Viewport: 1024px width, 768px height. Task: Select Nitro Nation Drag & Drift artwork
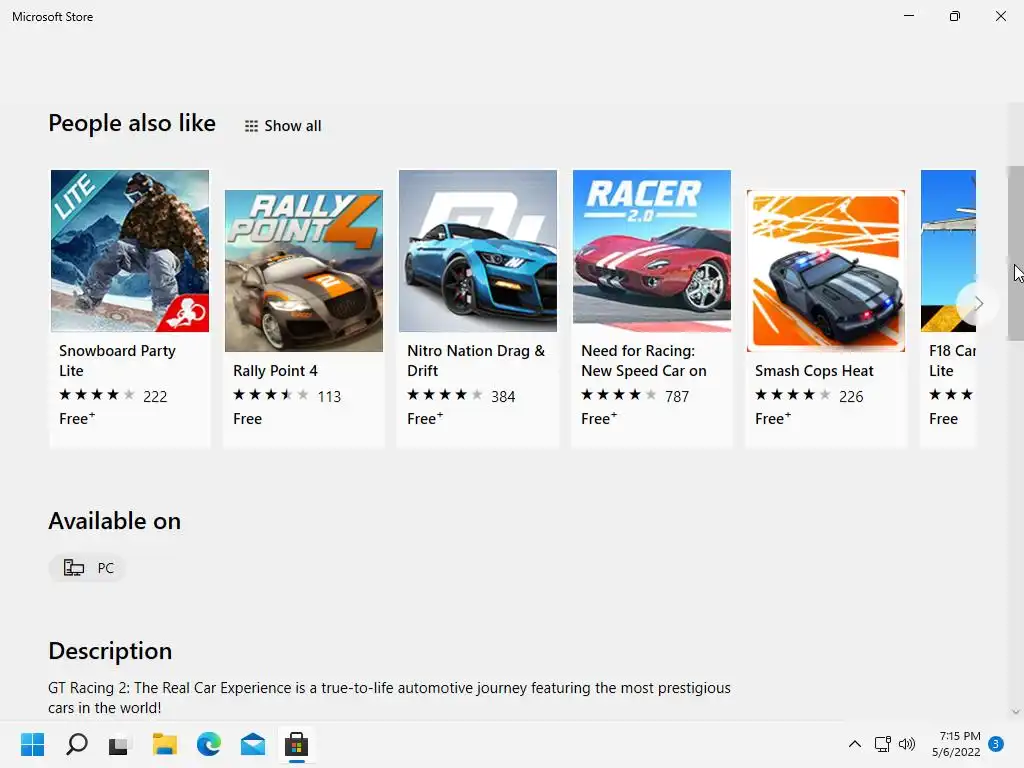tap(478, 251)
